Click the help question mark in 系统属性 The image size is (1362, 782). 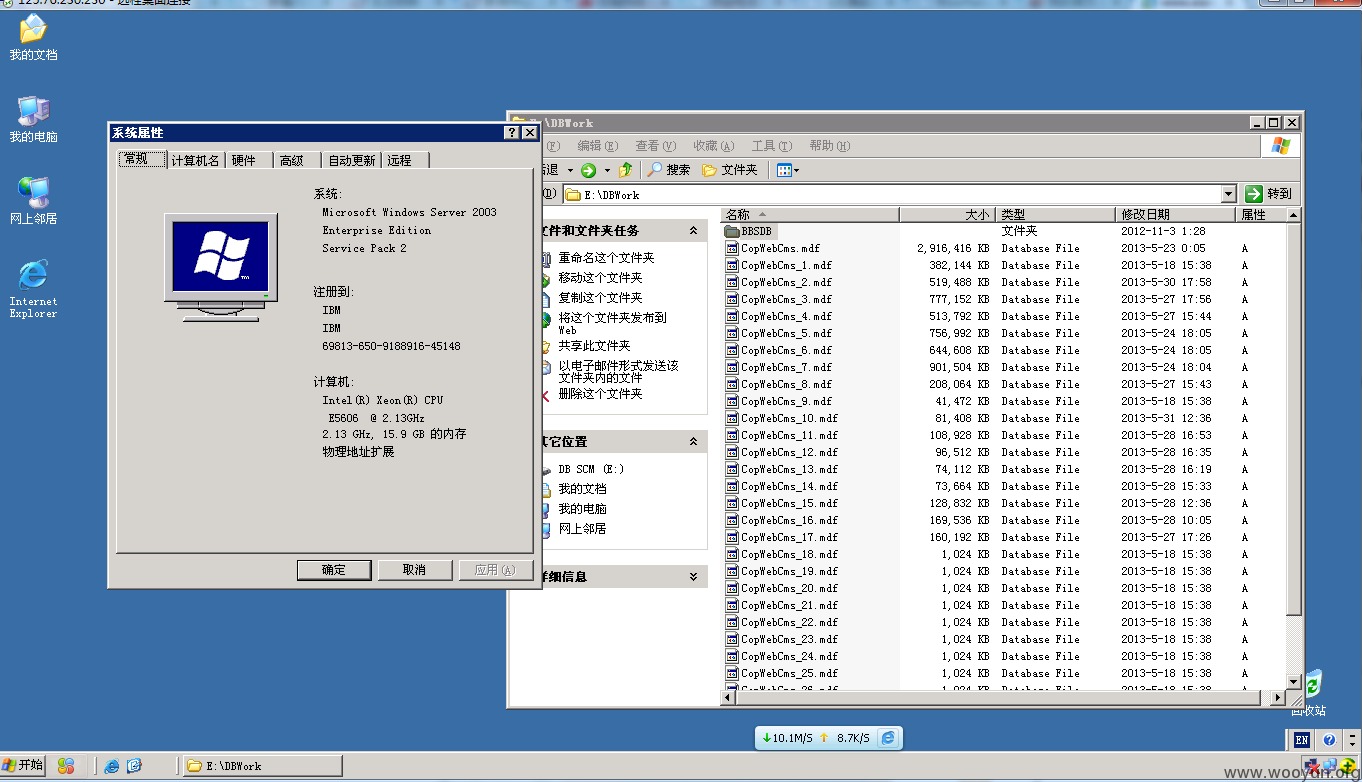coord(513,133)
